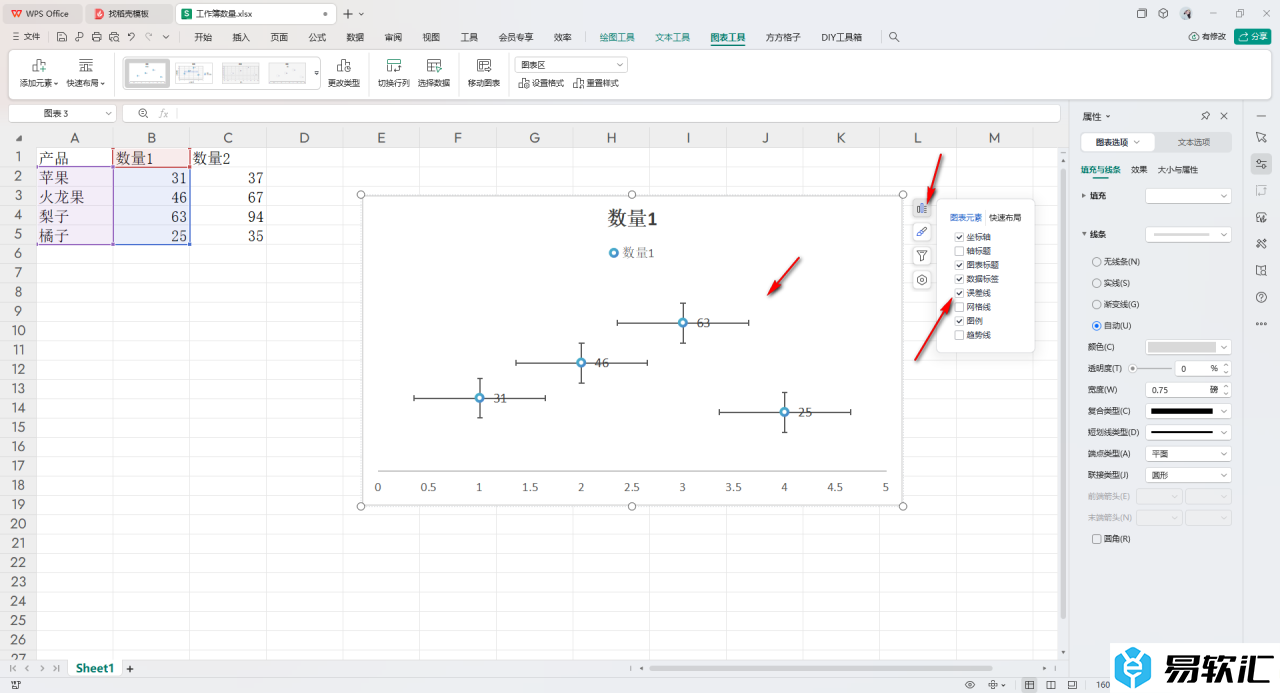Screen dimensions: 1280x693
Task: Uncheck the 图例 legend checkbox
Action: [960, 321]
